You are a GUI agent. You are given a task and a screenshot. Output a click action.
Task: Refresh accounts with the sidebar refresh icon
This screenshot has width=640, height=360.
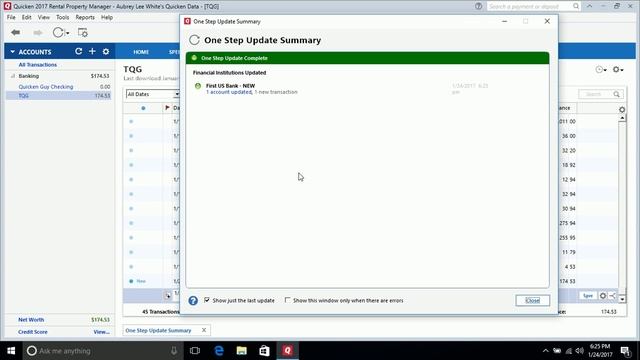(78, 51)
